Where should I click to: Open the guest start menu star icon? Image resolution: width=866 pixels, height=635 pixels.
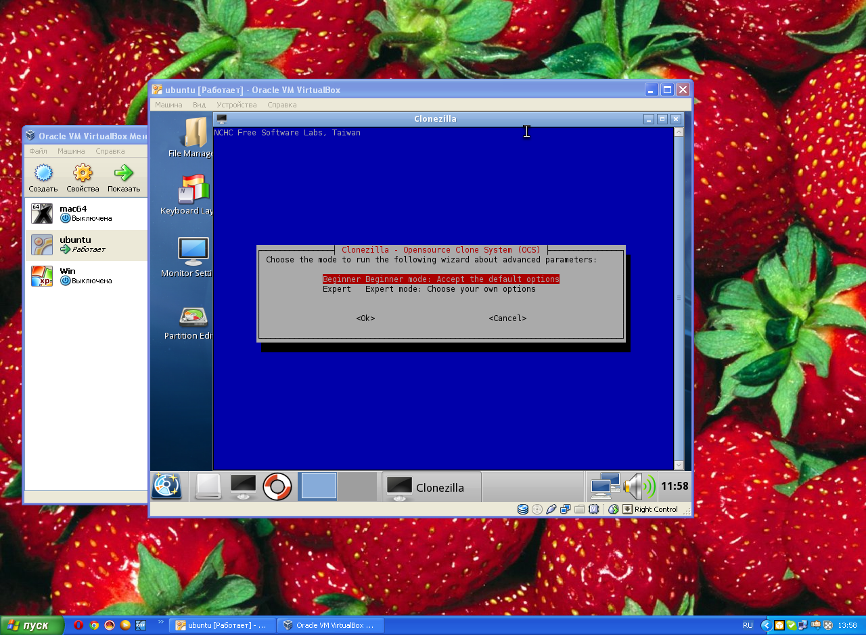(x=166, y=486)
